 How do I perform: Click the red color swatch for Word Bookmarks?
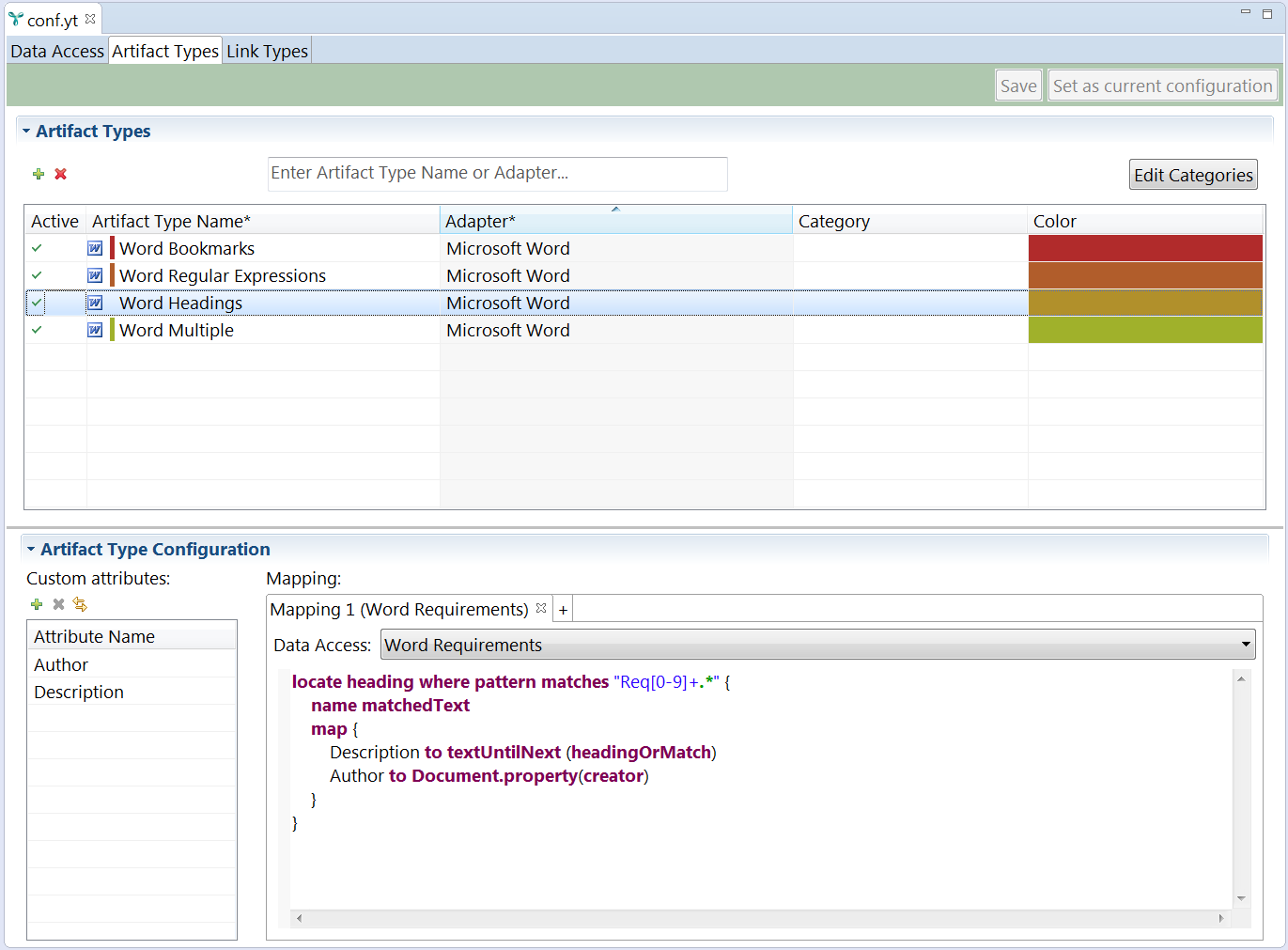click(x=1145, y=248)
